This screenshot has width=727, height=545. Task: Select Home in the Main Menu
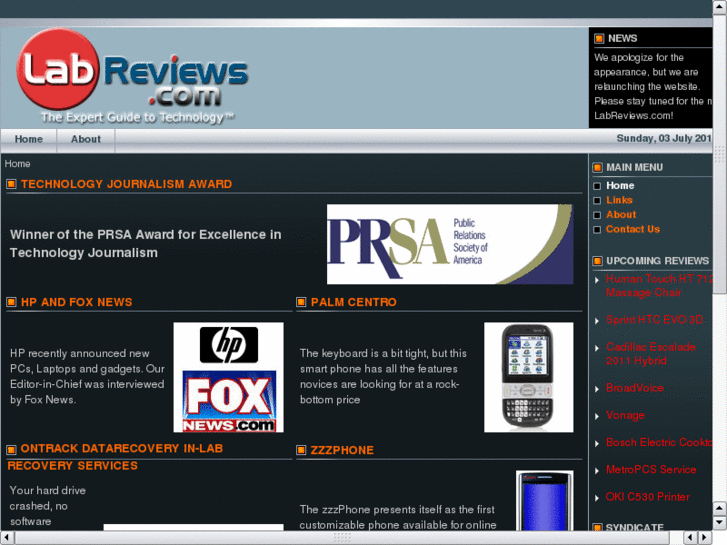click(620, 186)
